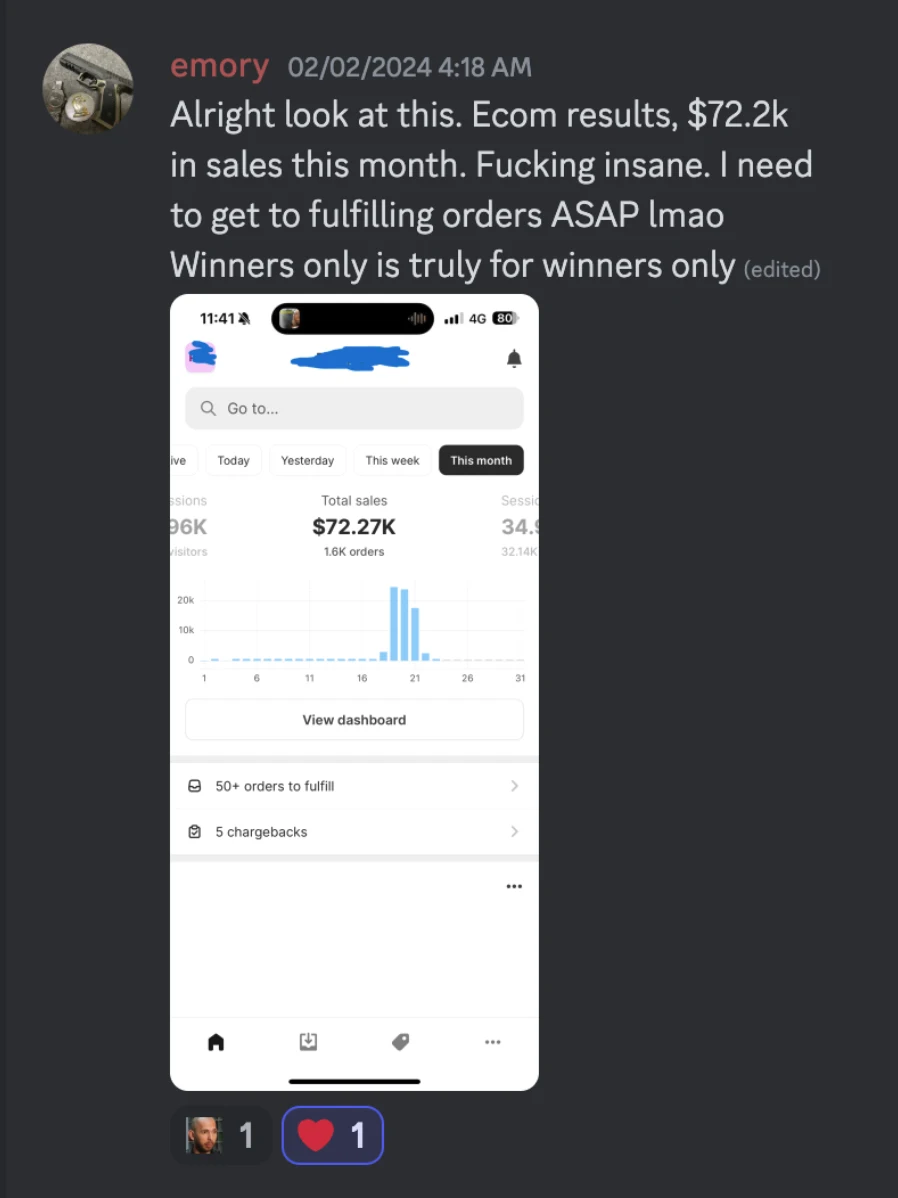Click the orders tray icon beside fulfill
898x1198 pixels.
195,786
